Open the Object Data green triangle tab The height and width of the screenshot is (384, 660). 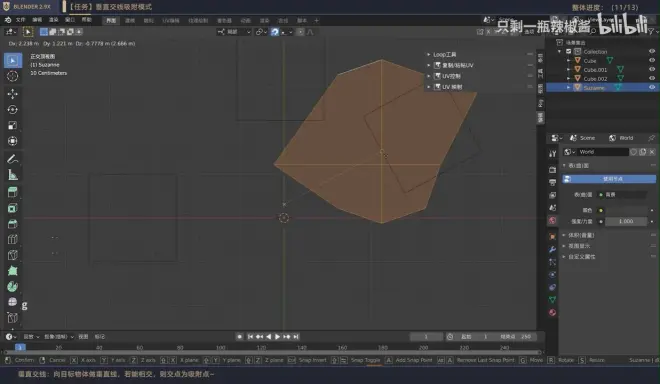552,299
